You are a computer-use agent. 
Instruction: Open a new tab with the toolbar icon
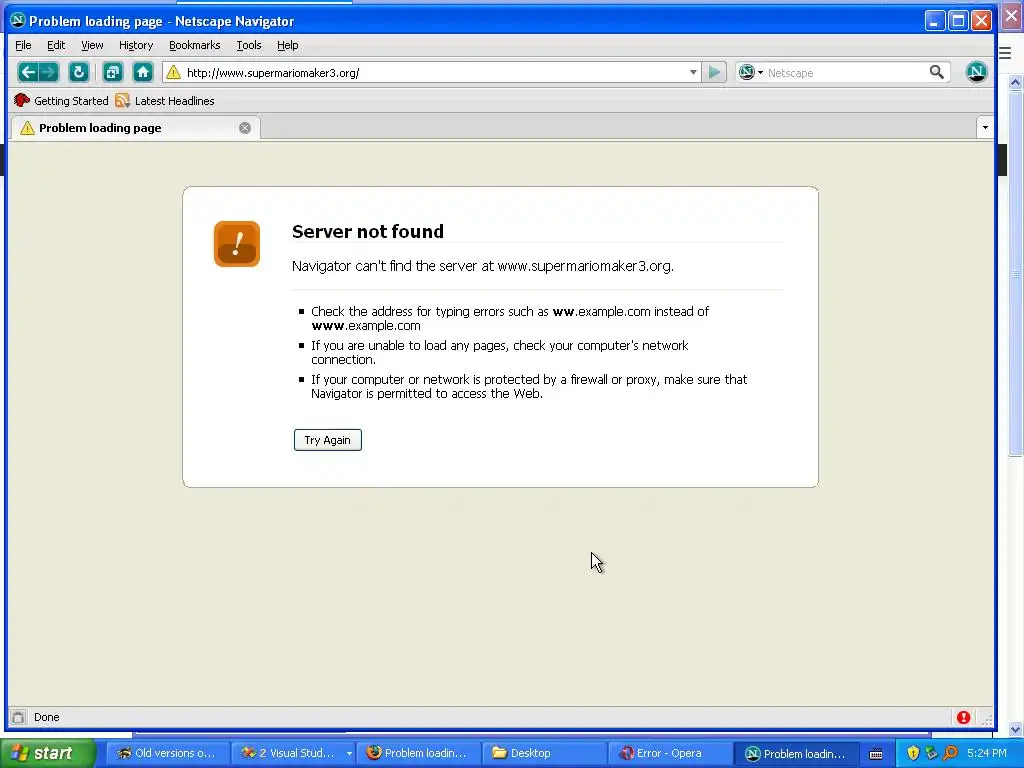[113, 72]
